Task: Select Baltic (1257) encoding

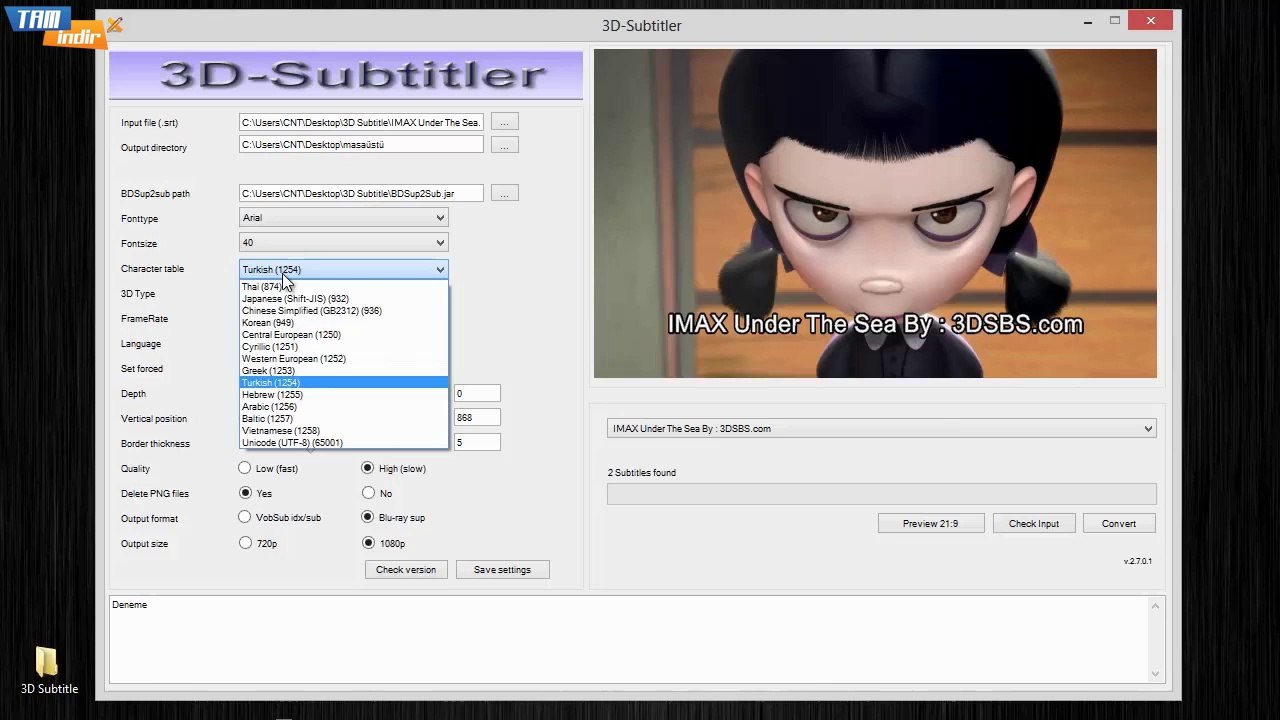Action: 344,419
